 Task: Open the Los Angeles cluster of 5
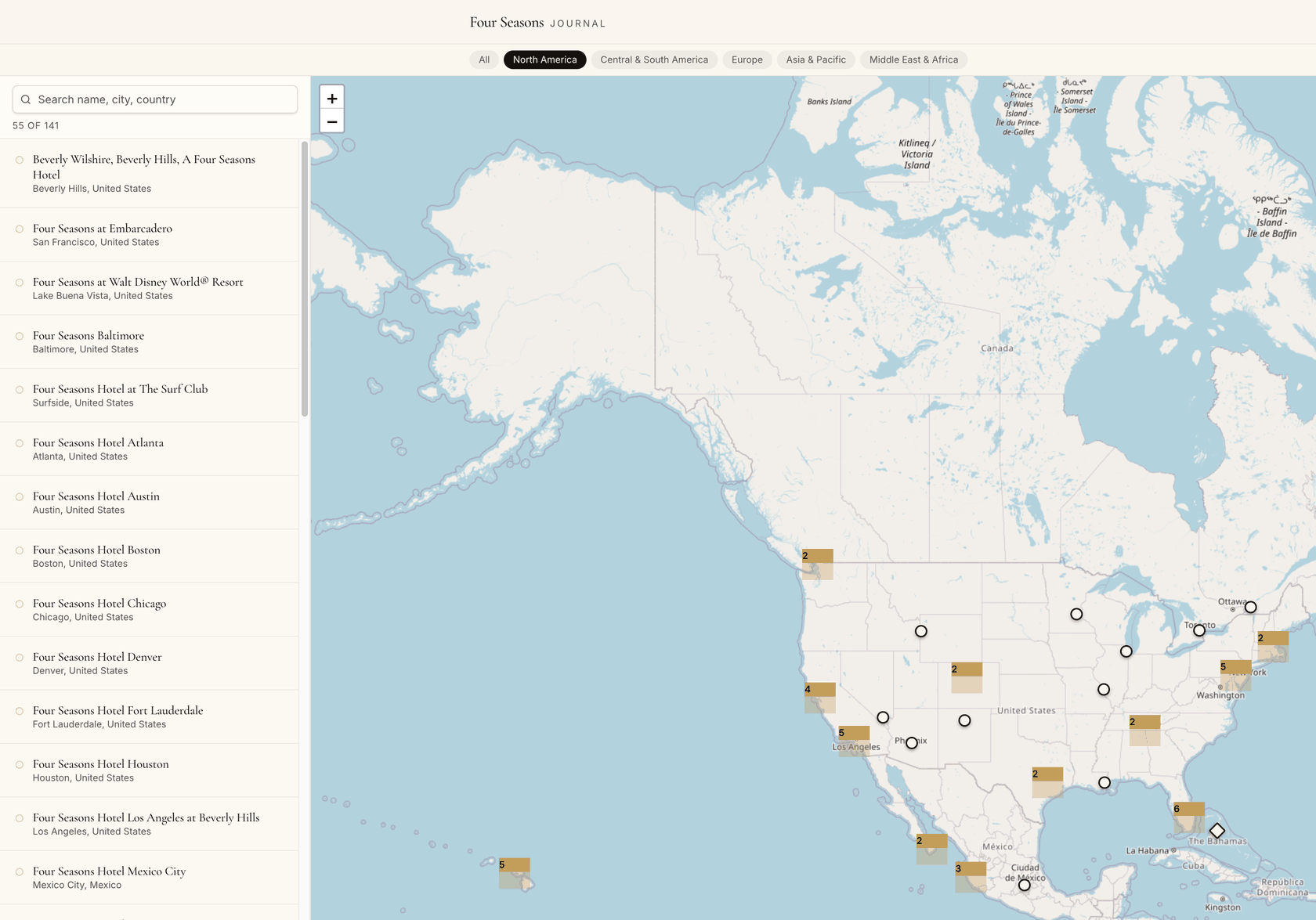coord(854,741)
